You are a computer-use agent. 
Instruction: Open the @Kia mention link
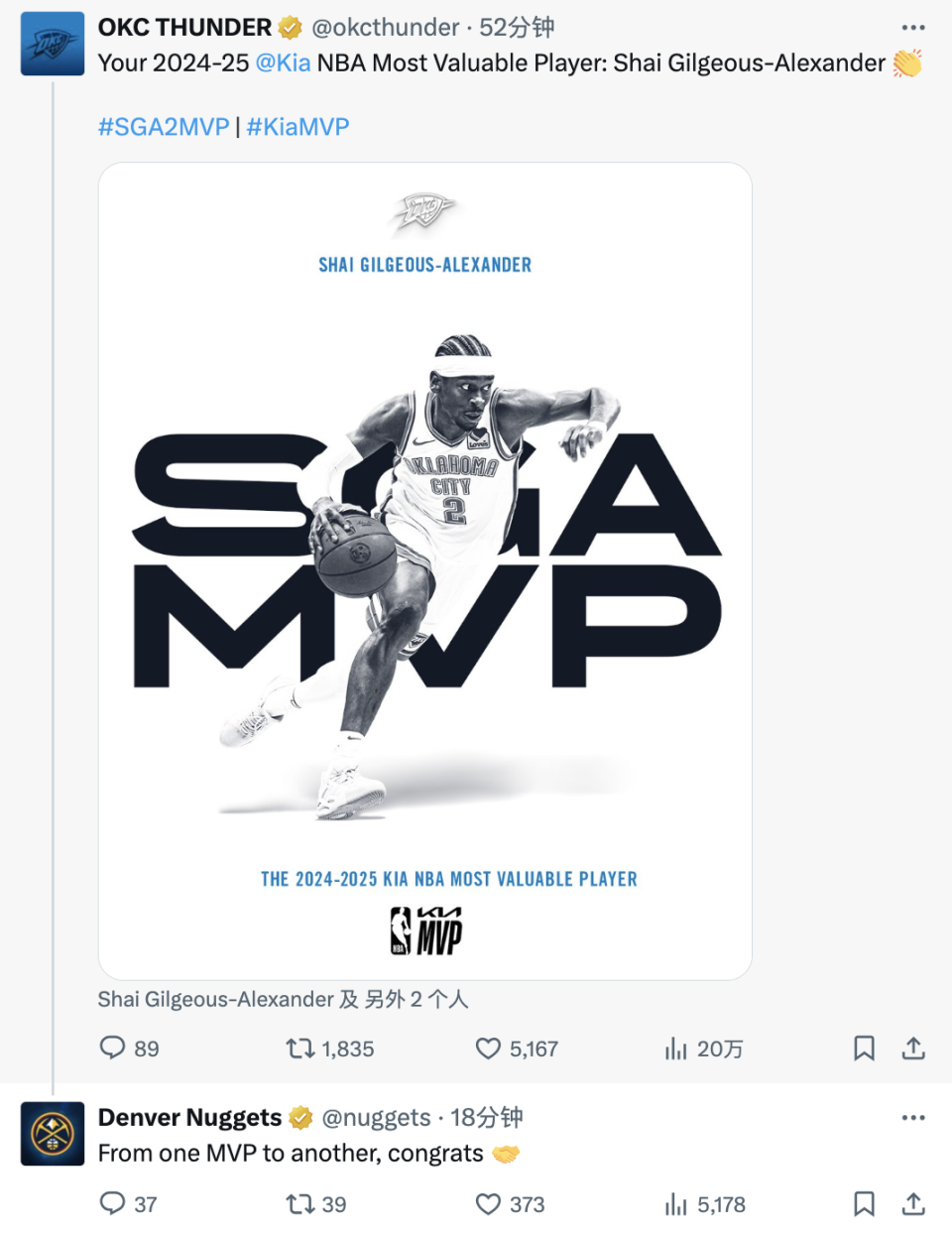click(x=283, y=63)
